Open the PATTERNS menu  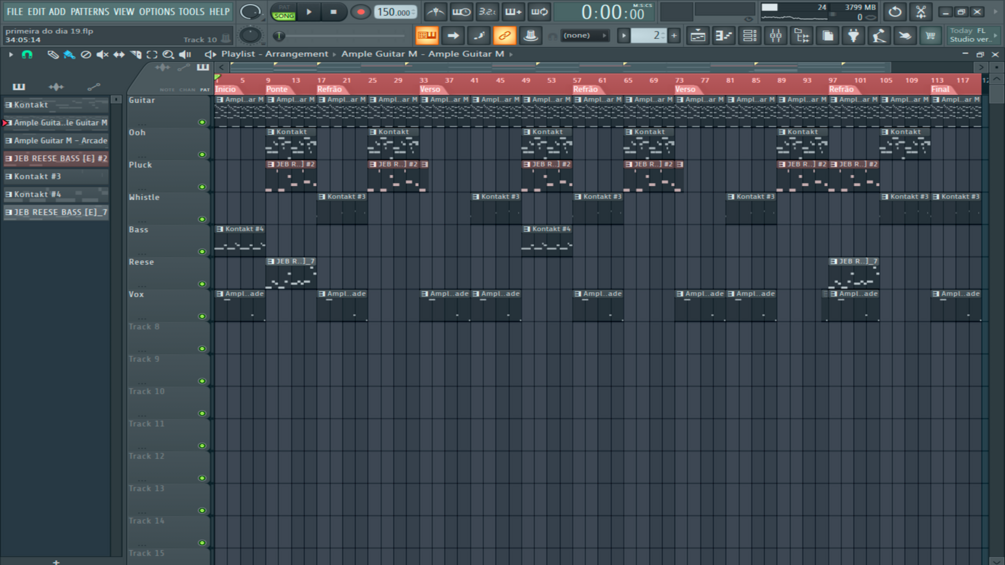pos(89,12)
